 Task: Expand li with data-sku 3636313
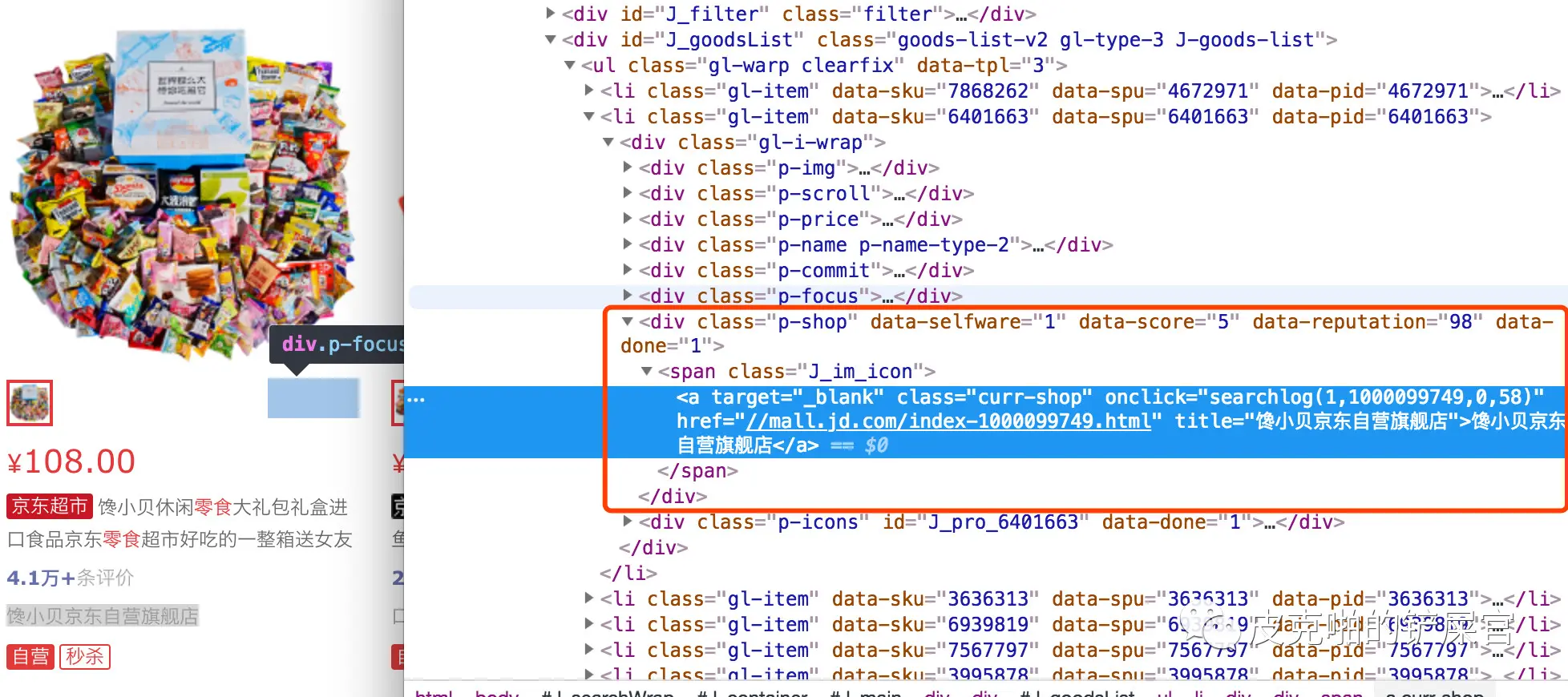[589, 598]
